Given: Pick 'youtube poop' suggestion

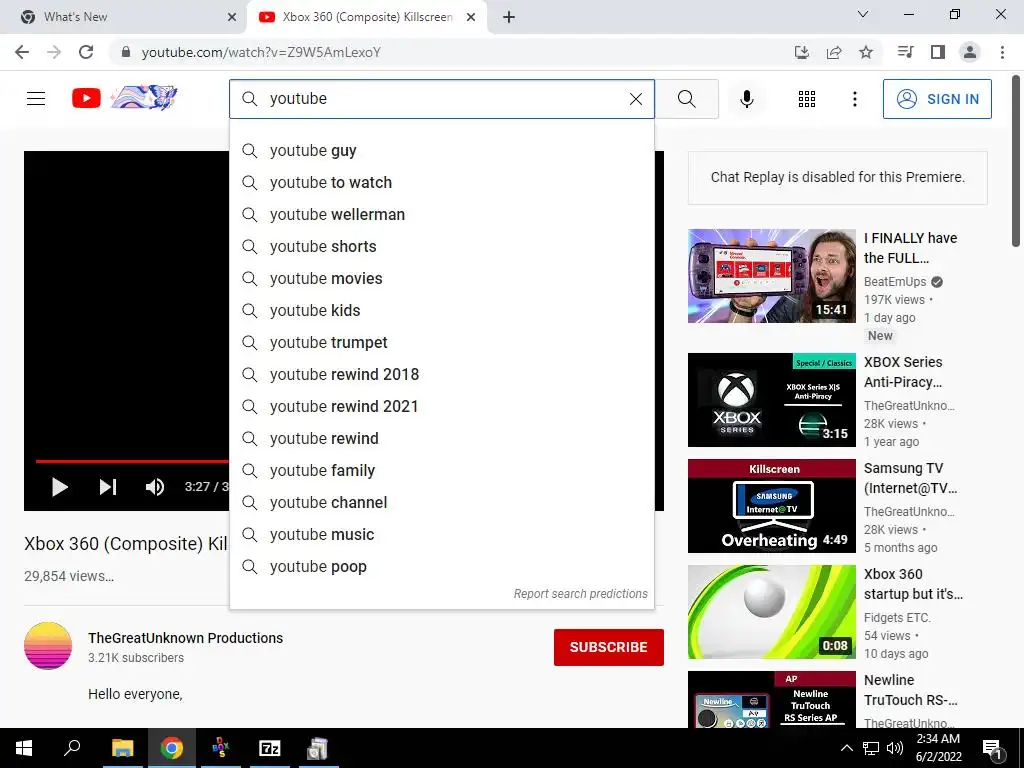Looking at the screenshot, I should 441,566.
